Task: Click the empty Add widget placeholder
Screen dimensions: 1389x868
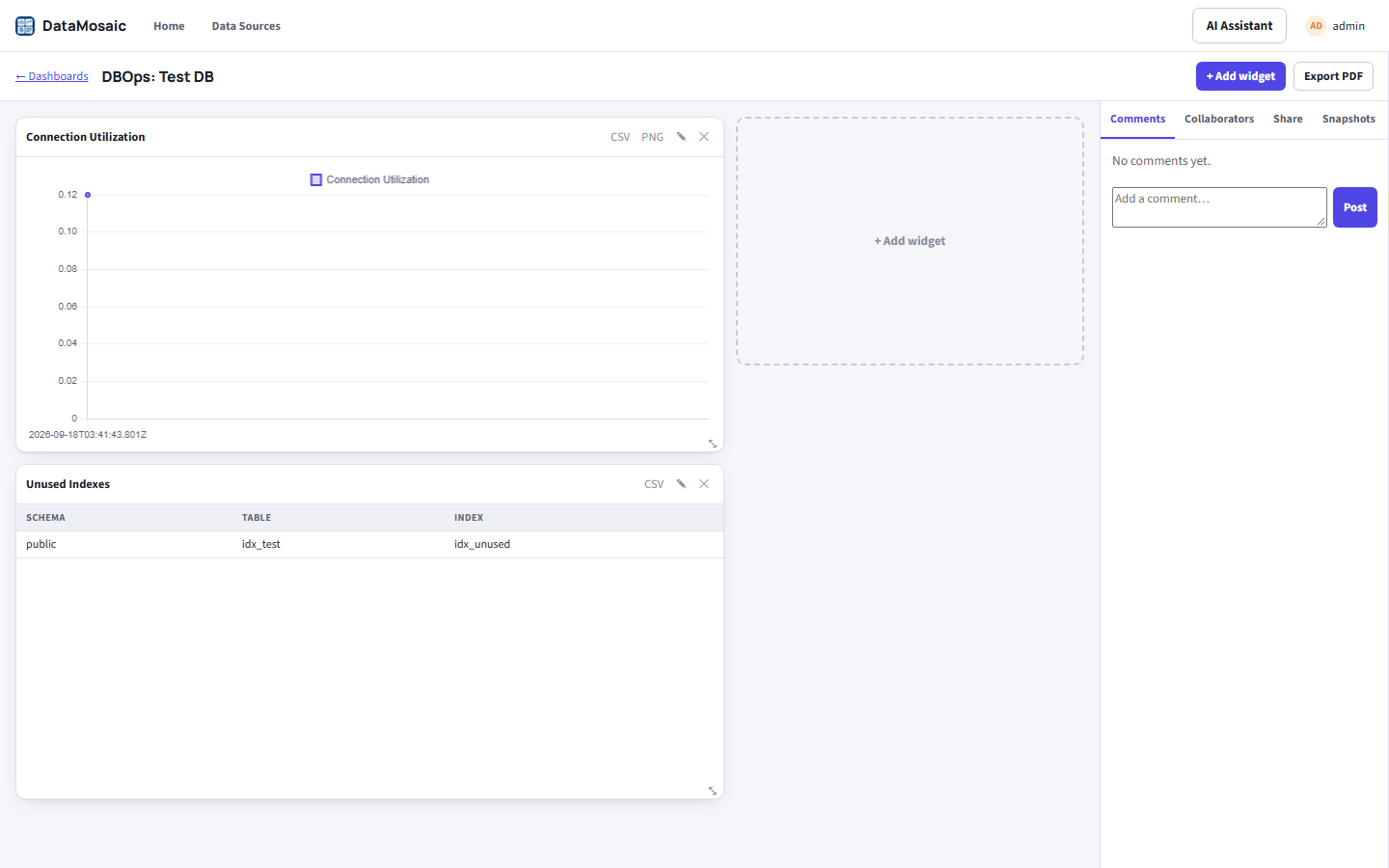Action: click(x=910, y=241)
